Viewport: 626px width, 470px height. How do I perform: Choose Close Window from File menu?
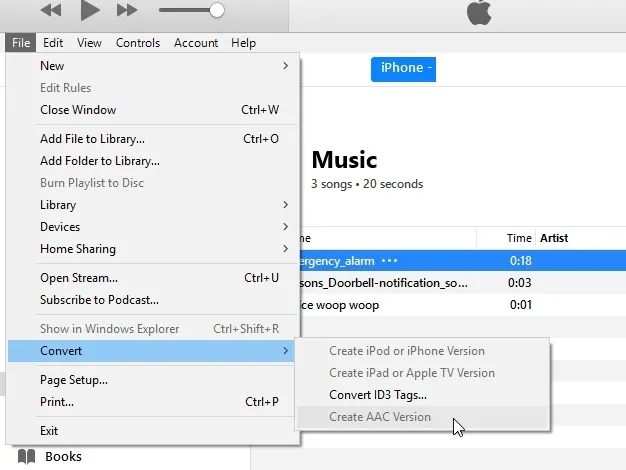(153, 110)
